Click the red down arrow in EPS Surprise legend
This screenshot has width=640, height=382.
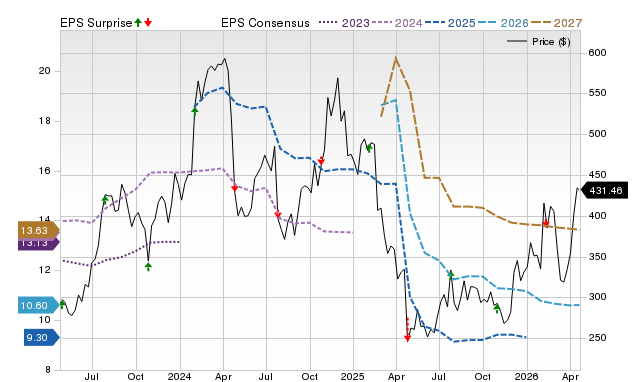pyautogui.click(x=148, y=23)
